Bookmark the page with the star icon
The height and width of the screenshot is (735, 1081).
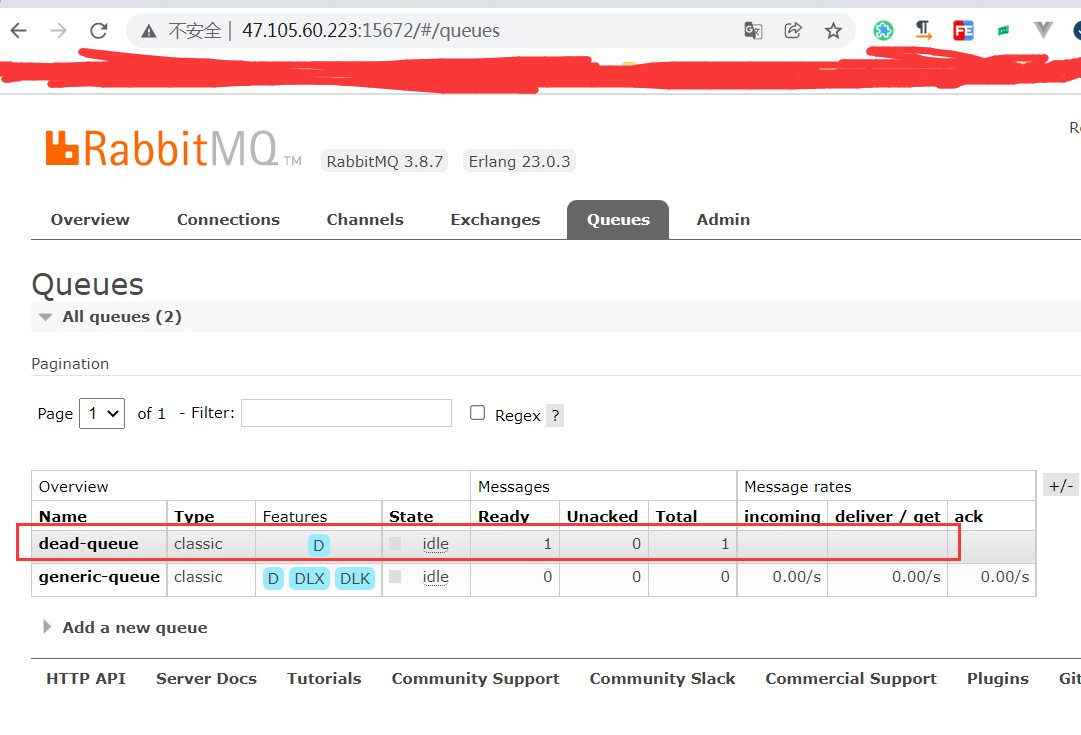(833, 30)
